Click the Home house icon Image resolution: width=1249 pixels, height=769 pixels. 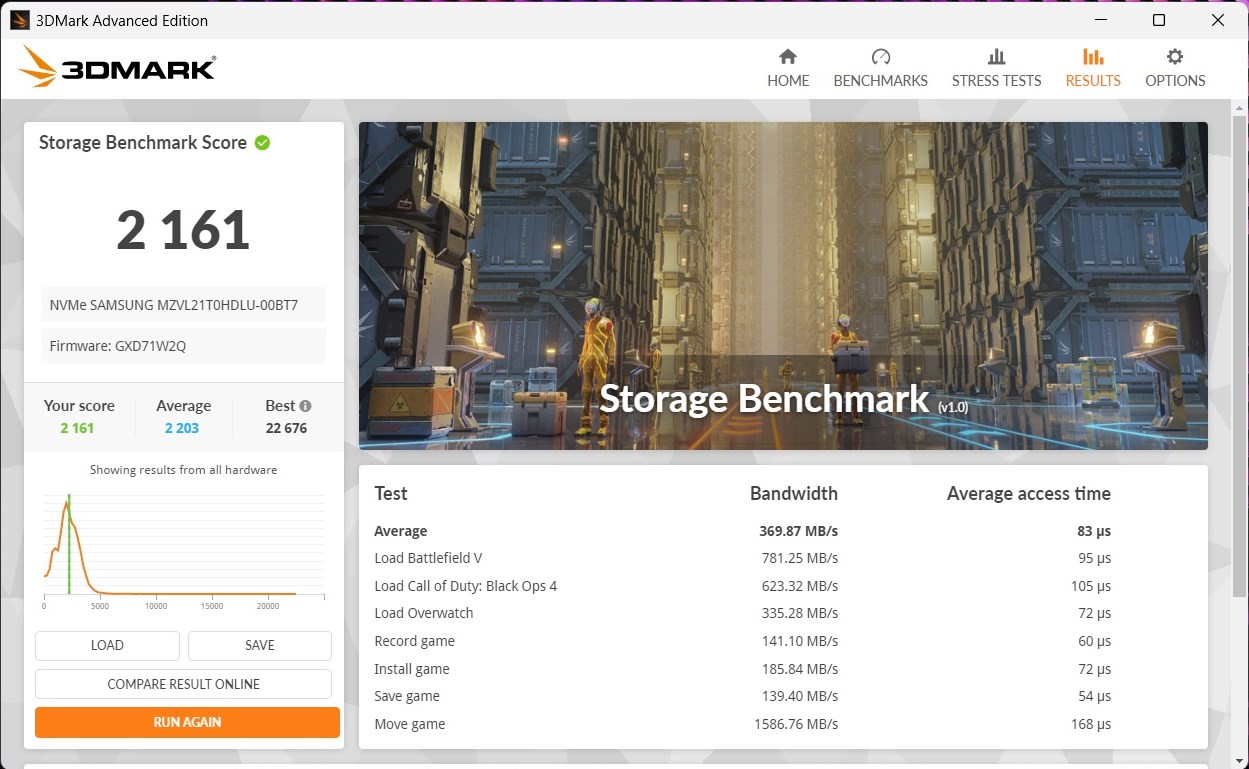pyautogui.click(x=788, y=57)
